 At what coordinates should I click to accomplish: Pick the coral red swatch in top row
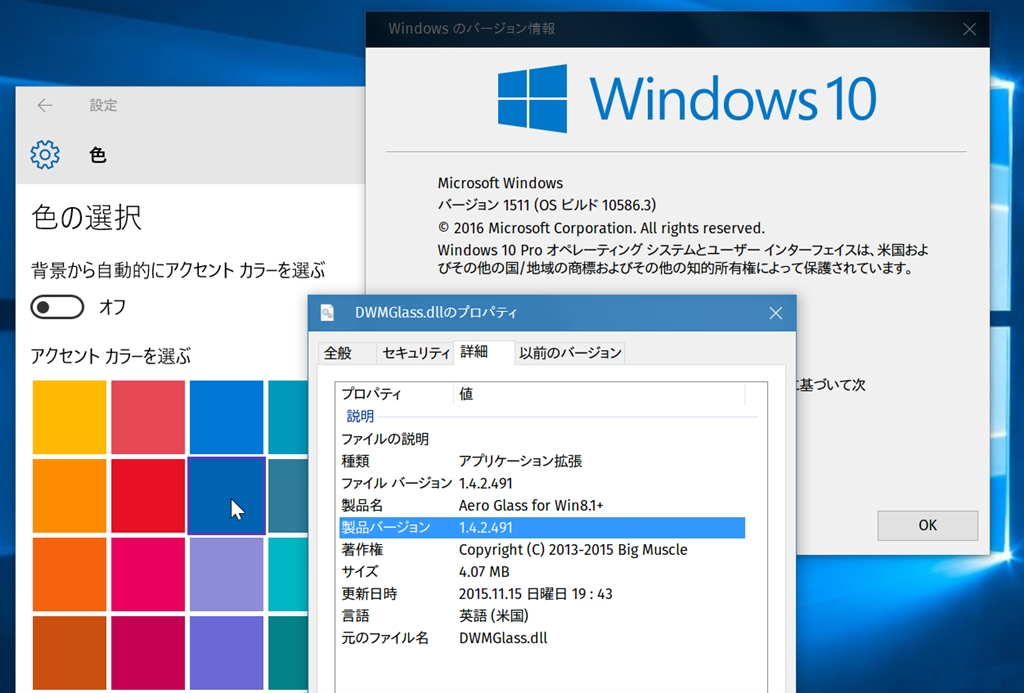[x=148, y=417]
